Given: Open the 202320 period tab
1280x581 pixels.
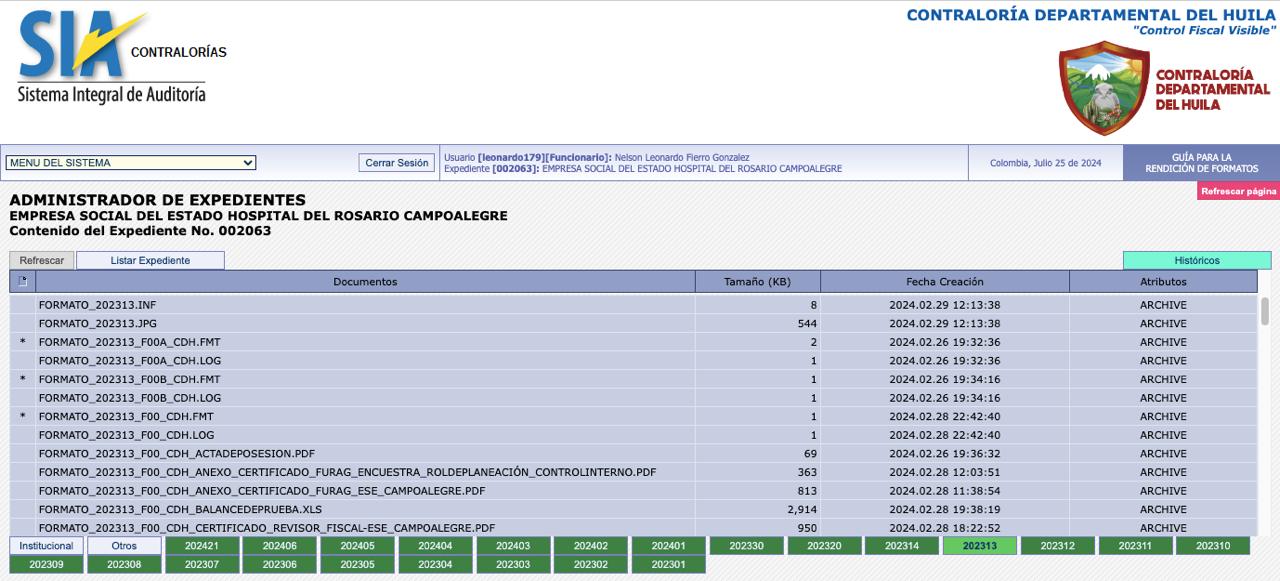Looking at the screenshot, I should (x=825, y=546).
